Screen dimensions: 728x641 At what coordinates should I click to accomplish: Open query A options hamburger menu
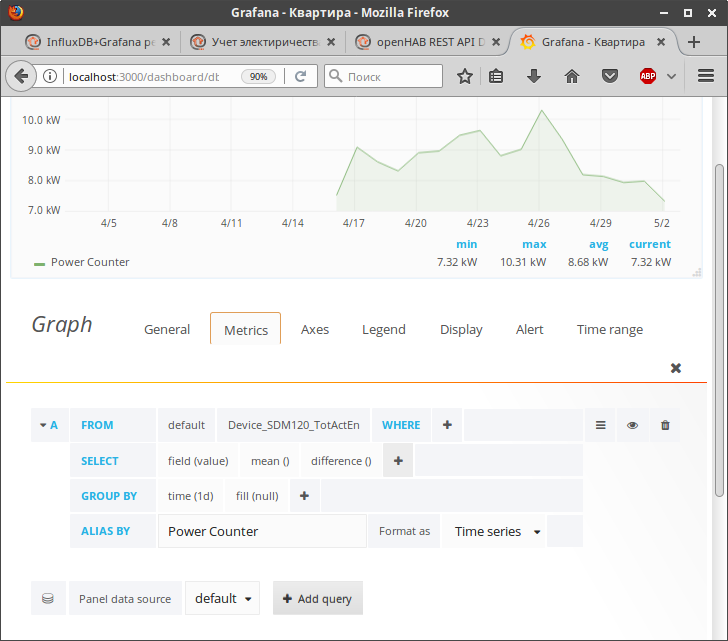pyautogui.click(x=600, y=425)
